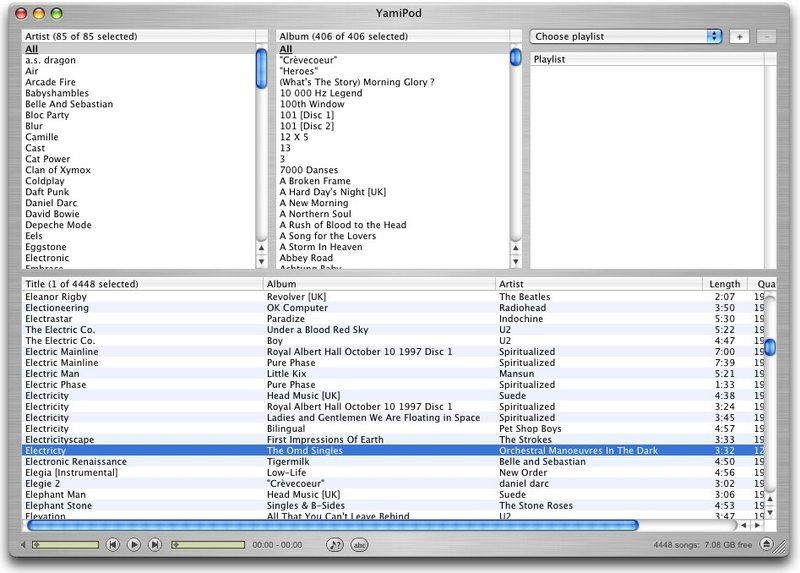This screenshot has height=573, width=800.
Task: Sort songs by the Artist column header
Action: tap(598, 284)
